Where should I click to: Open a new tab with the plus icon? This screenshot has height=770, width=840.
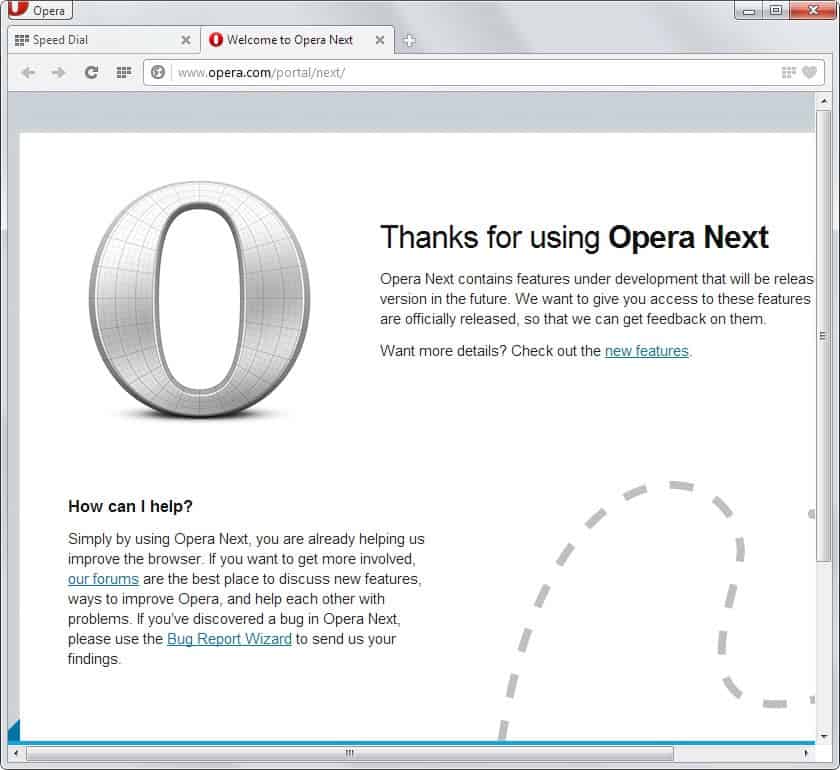(x=410, y=41)
